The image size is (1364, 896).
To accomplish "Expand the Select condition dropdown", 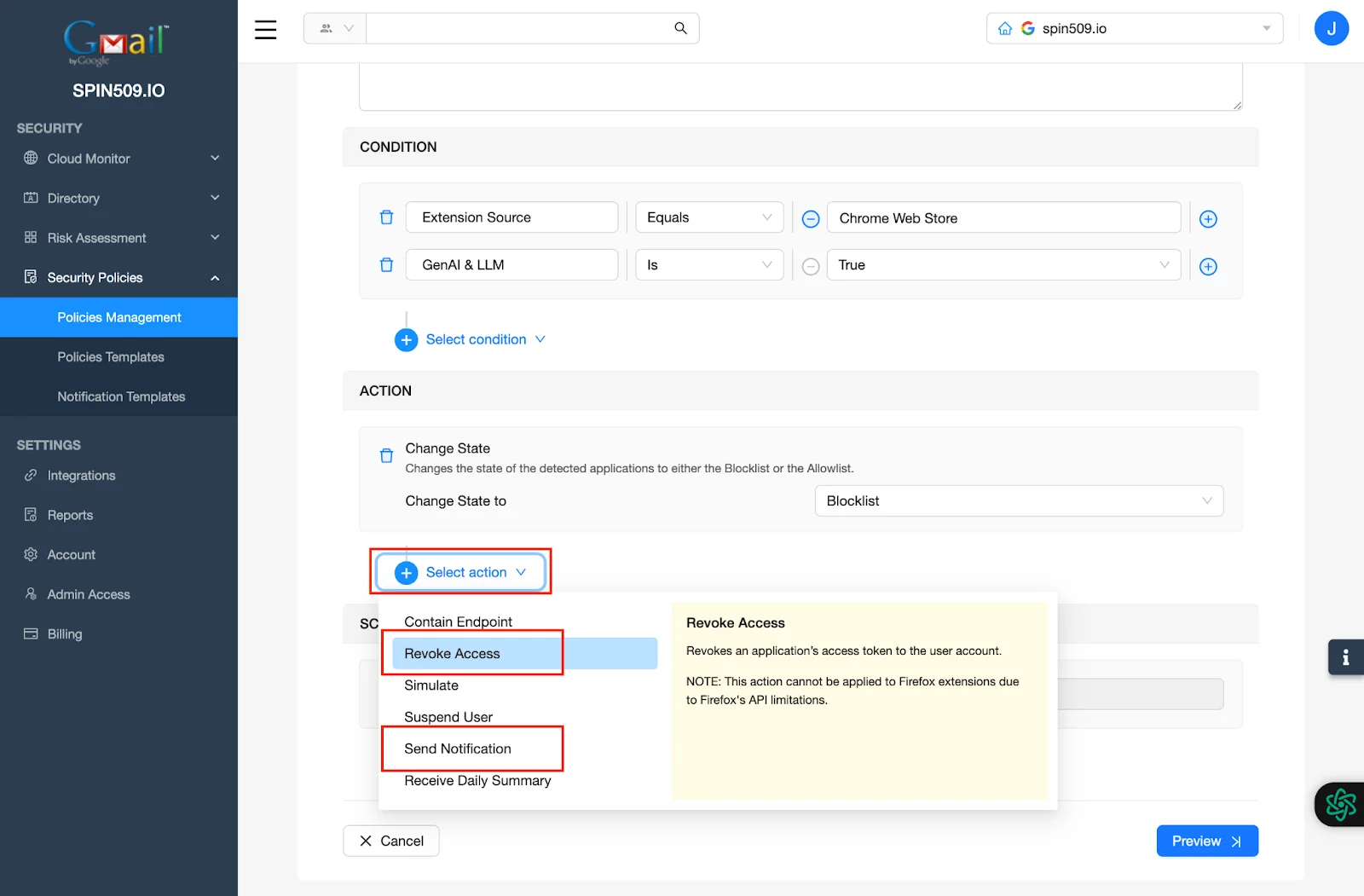I will coord(476,339).
